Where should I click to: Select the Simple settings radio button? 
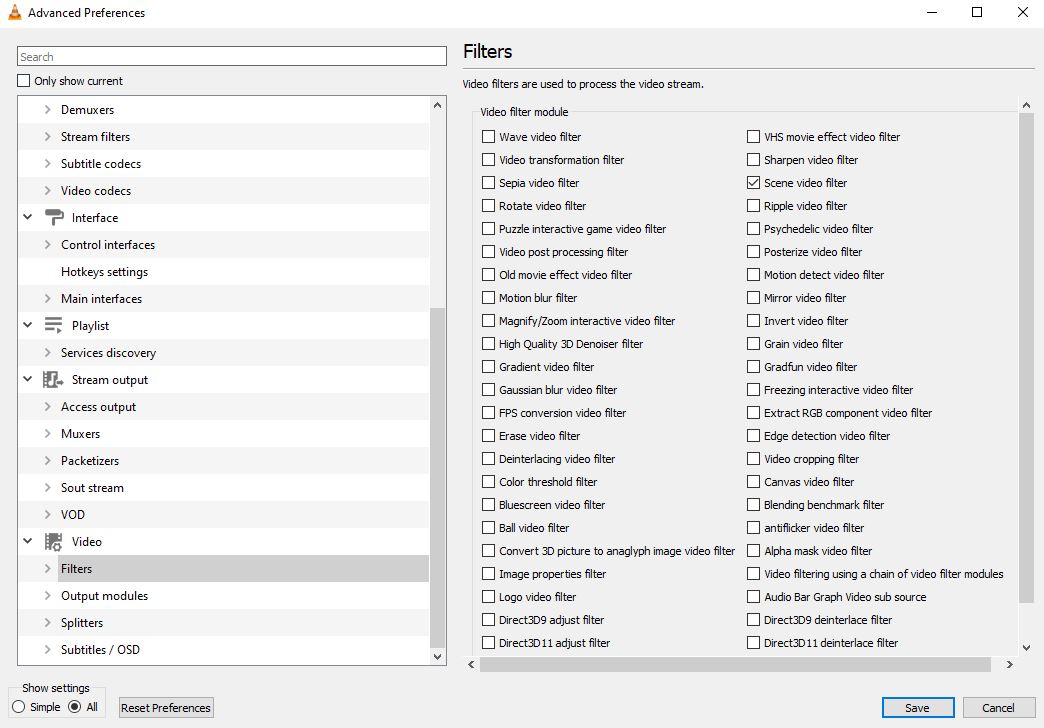pos(19,707)
